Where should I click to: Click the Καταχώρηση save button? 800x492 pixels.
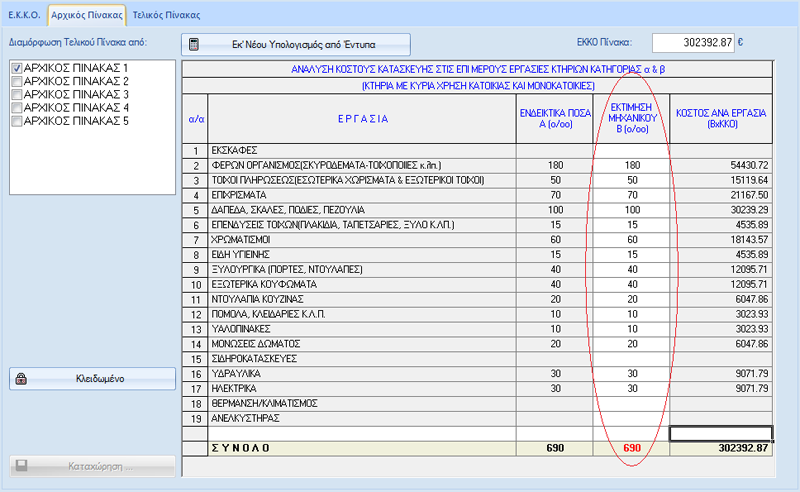point(92,466)
